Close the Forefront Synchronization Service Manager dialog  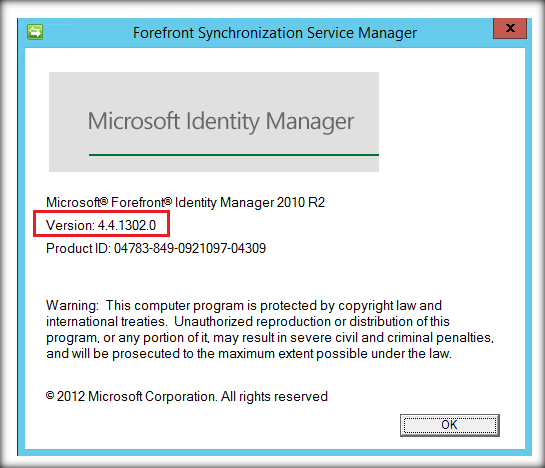(510, 28)
